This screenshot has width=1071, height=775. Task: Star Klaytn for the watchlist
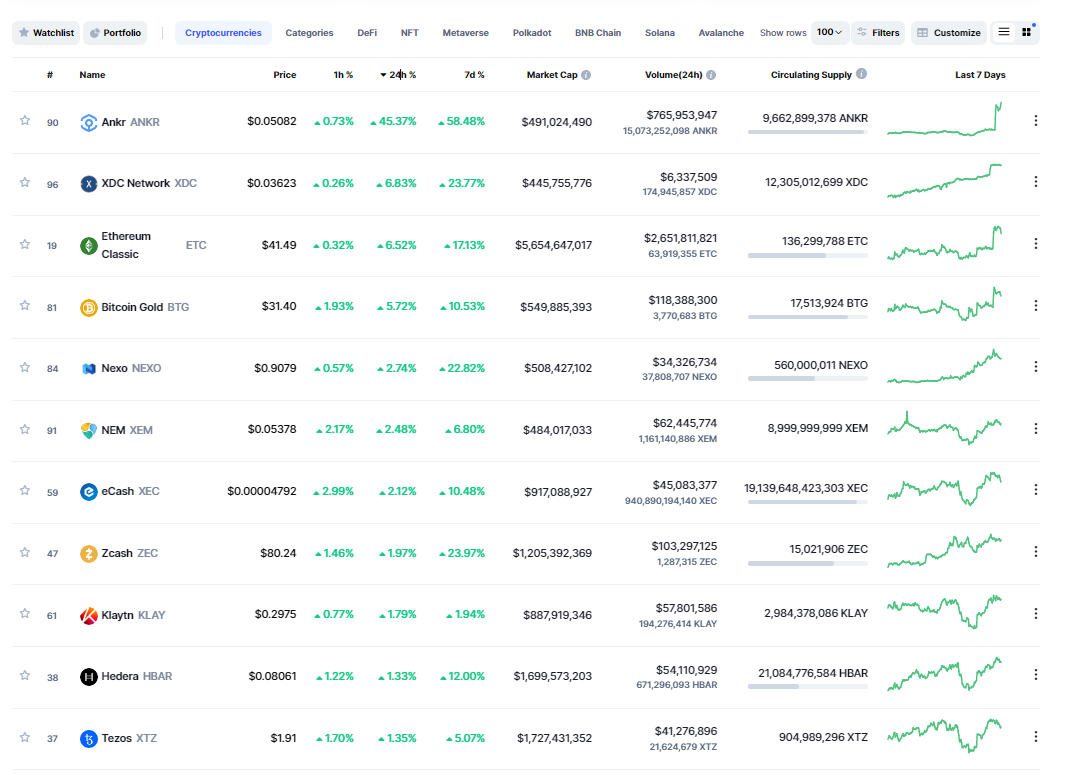click(25, 614)
